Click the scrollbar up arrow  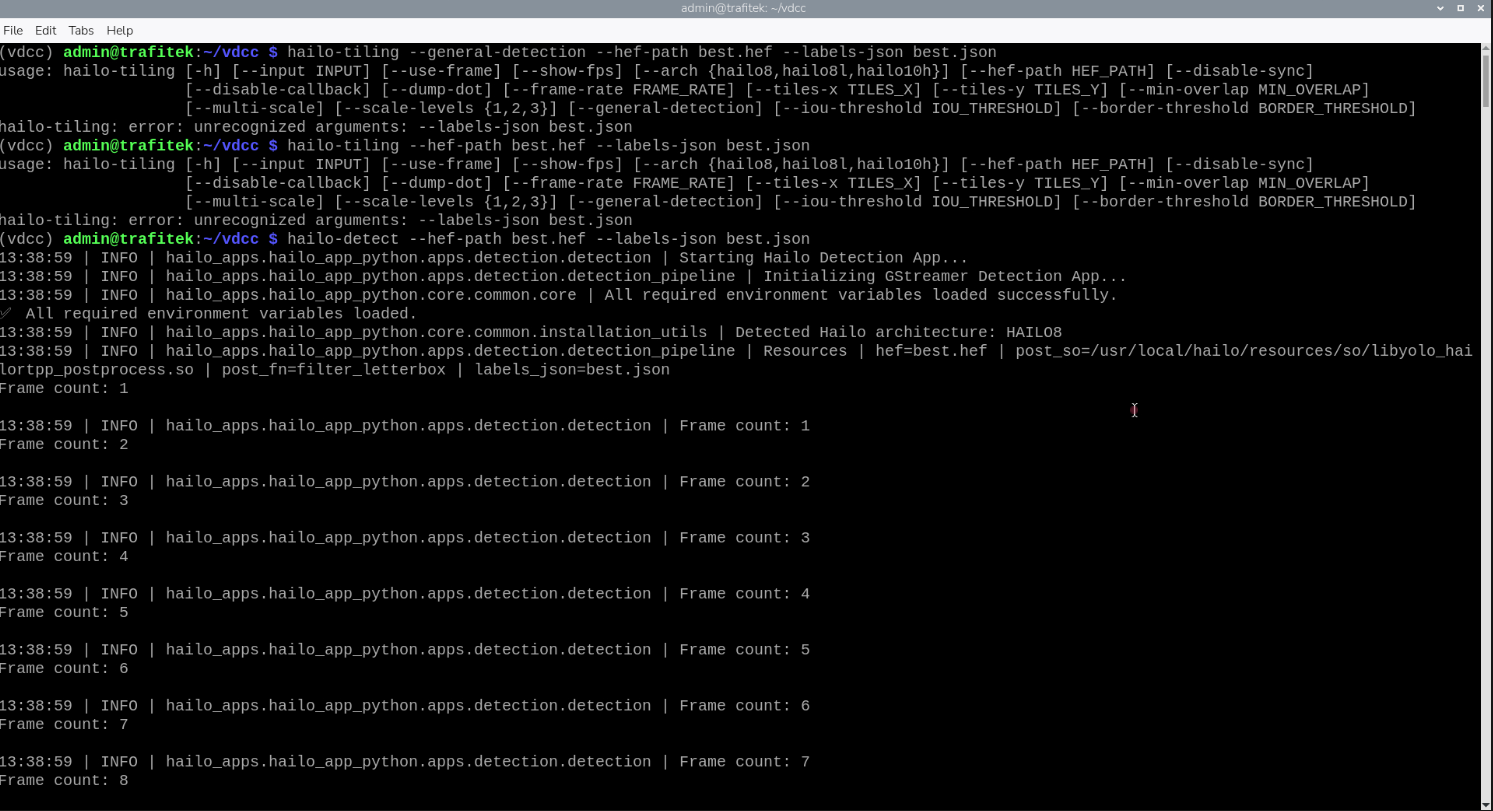pos(1486,48)
